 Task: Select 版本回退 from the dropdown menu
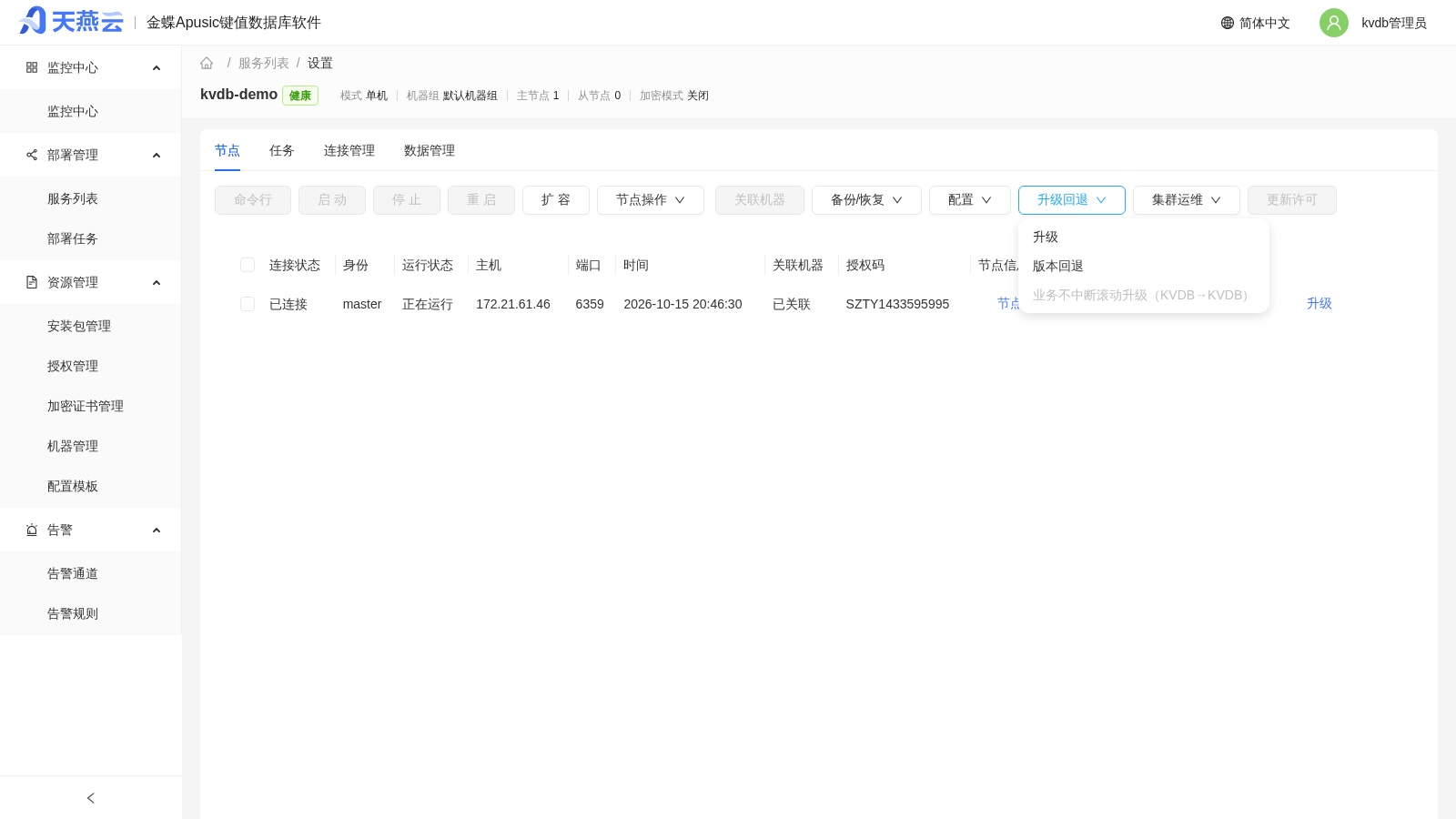tap(1144, 266)
